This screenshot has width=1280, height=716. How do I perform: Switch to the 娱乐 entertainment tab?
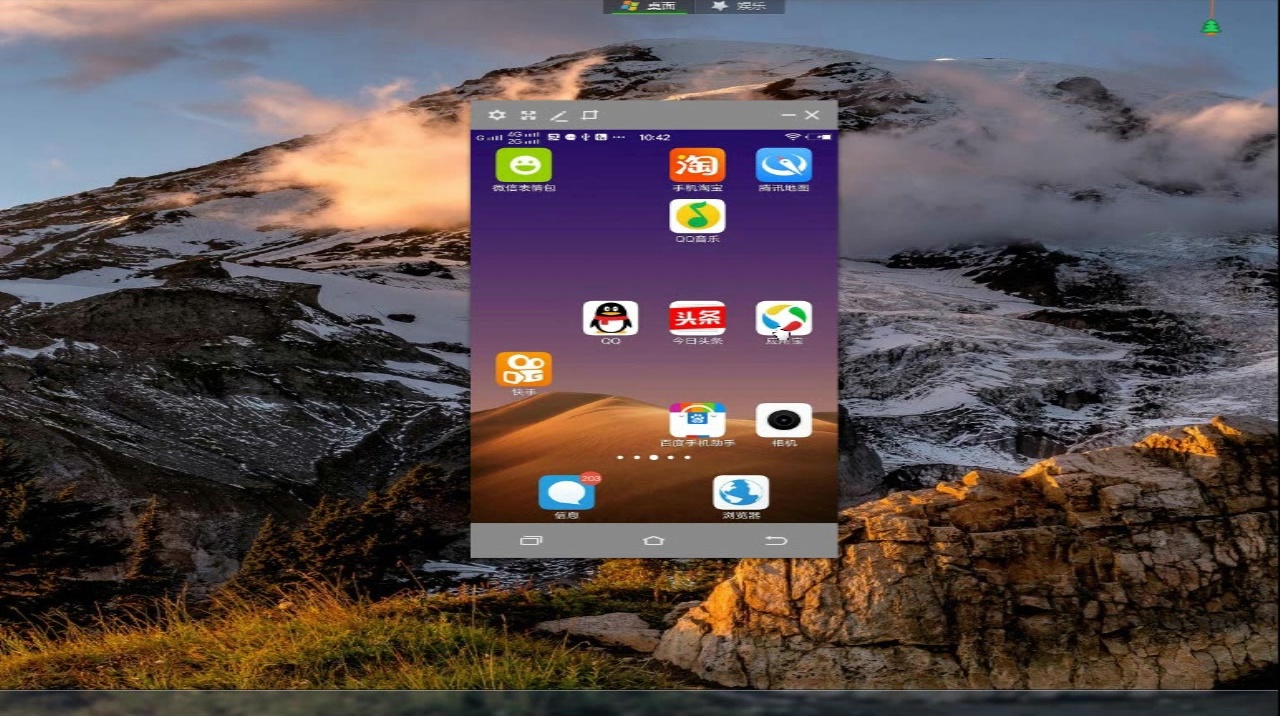(x=739, y=6)
